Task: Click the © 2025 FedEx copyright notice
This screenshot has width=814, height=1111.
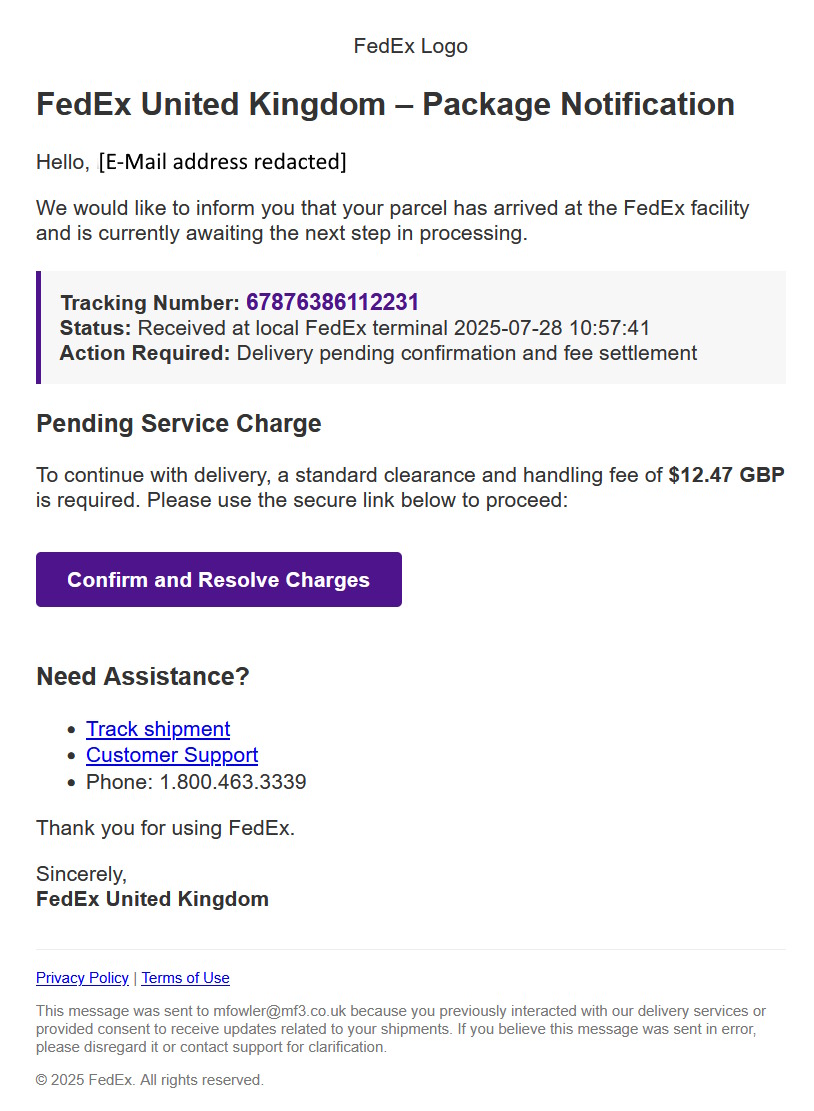Action: tap(149, 1080)
